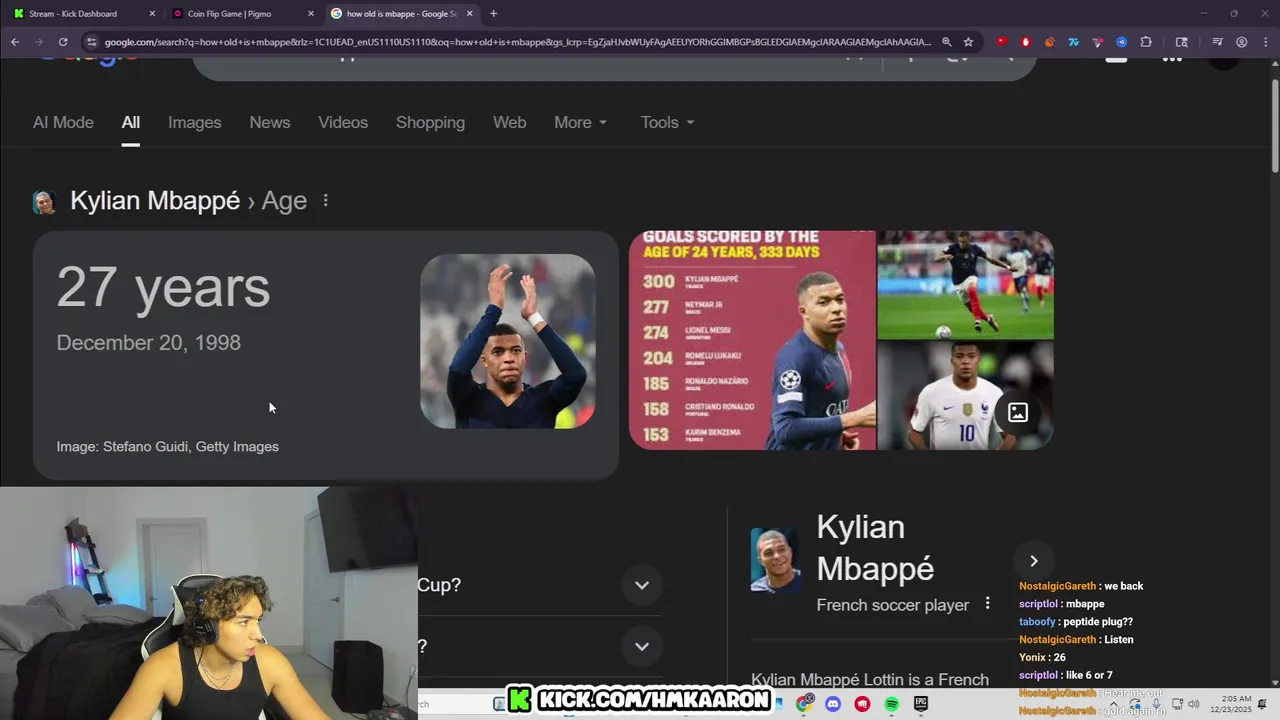
Task: Open the blue 7TV extension icon
Action: (x=1073, y=42)
